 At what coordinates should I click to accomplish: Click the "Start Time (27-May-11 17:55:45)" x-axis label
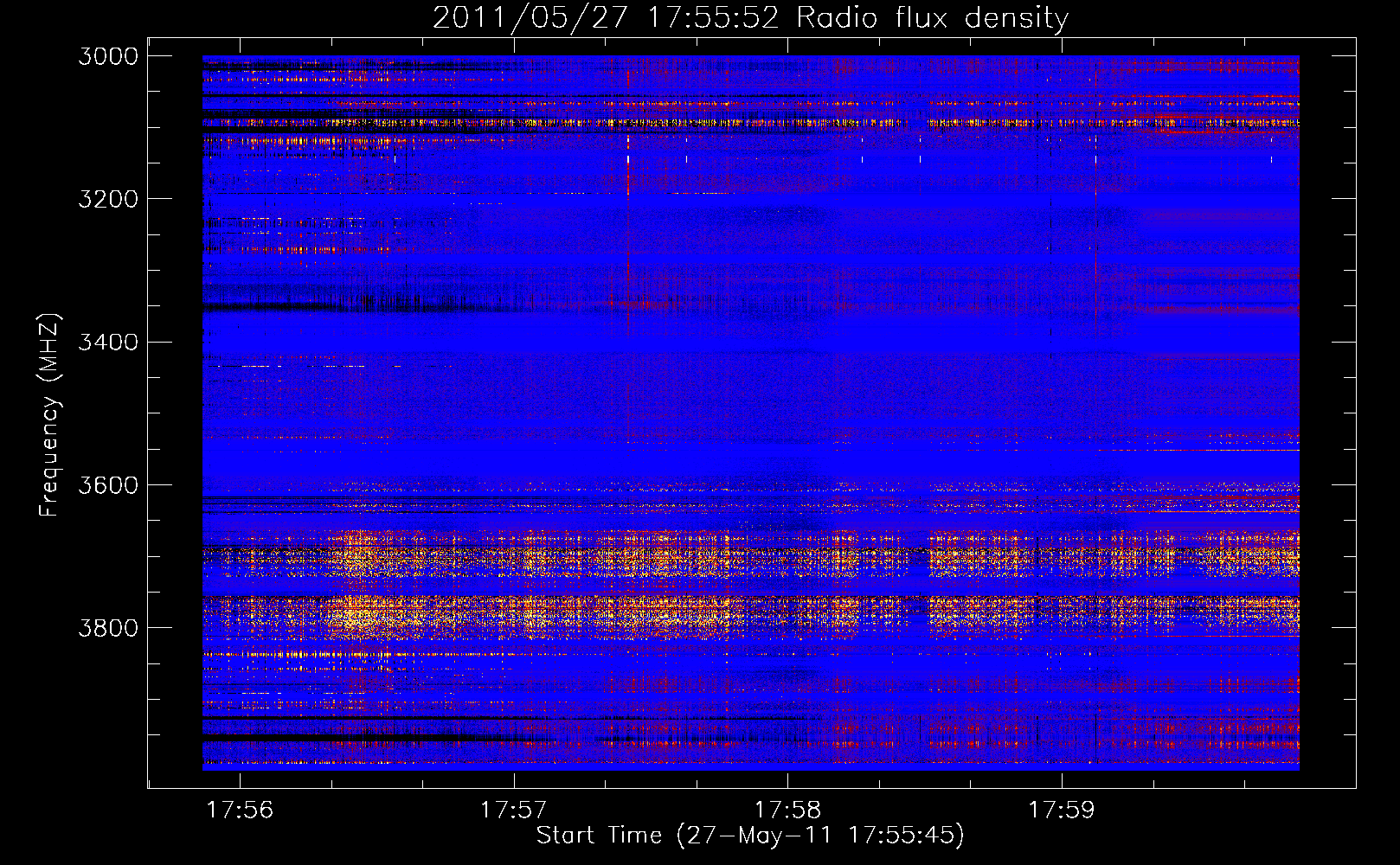click(x=750, y=836)
